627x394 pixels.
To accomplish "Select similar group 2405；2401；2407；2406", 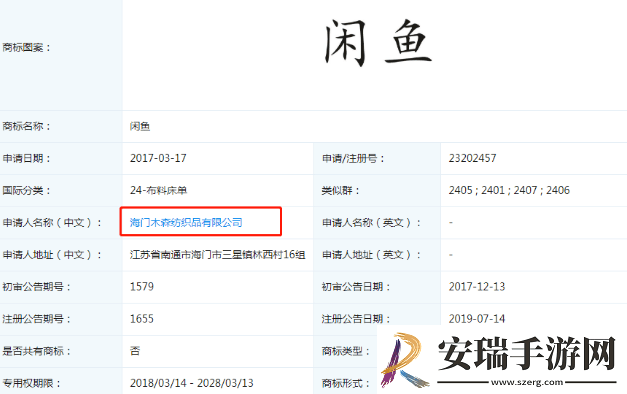I will click(509, 190).
